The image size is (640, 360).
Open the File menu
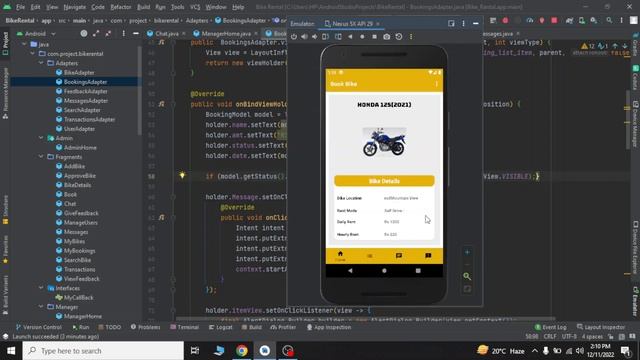(20, 7)
